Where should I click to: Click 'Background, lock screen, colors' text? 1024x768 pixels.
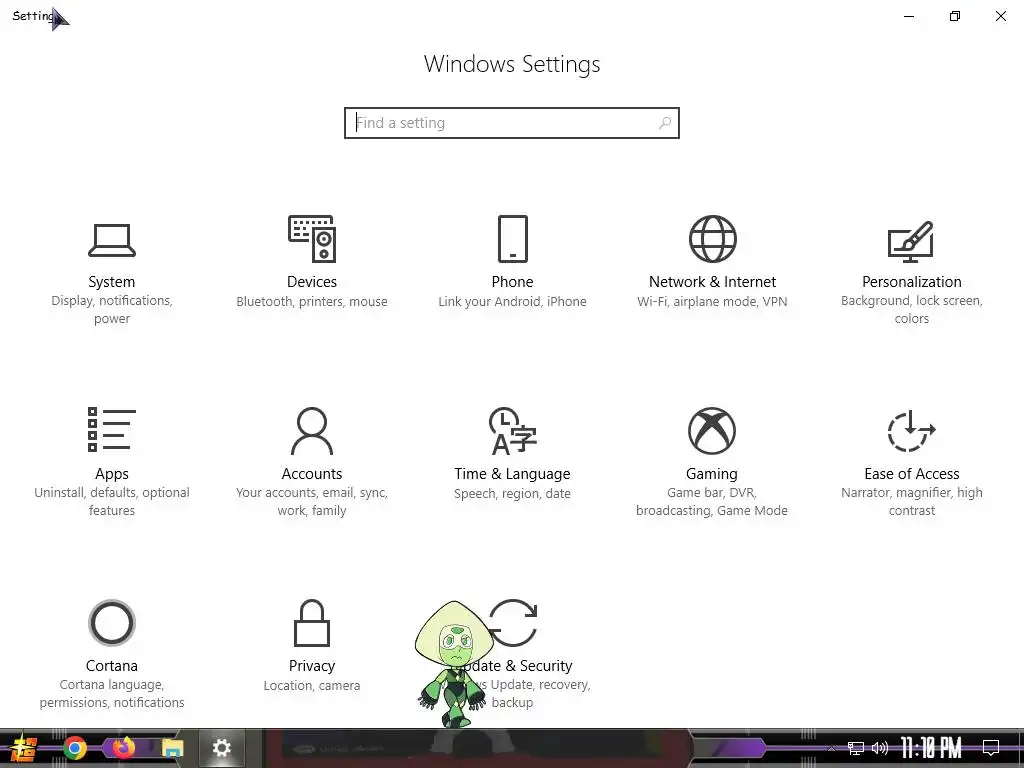(912, 309)
